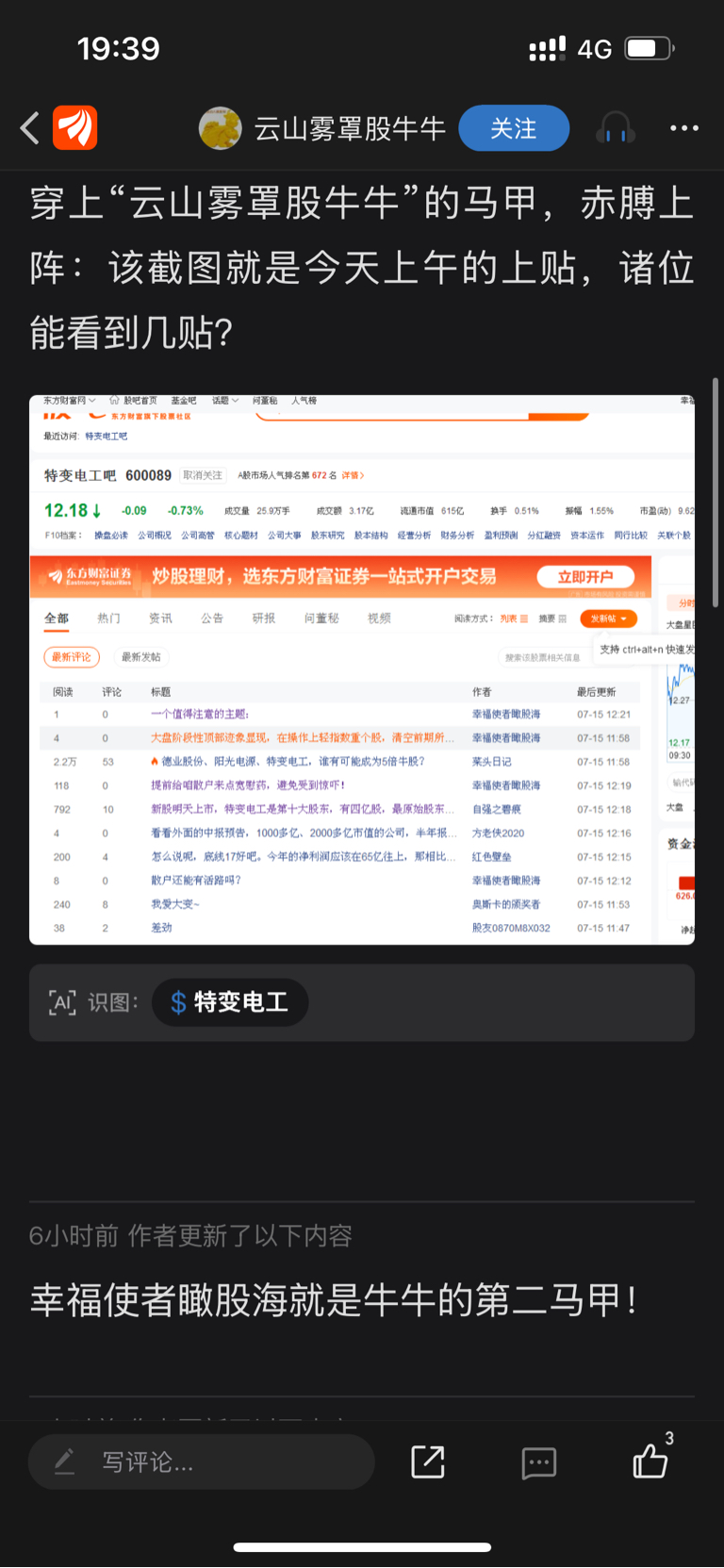Tap the author name 云山雾罩股牛牛
Screen dimensions: 724x1568
pyautogui.click(x=350, y=128)
